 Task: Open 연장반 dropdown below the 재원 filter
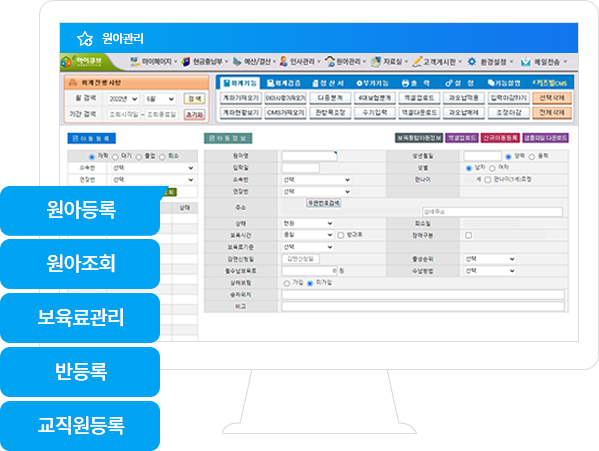(x=153, y=180)
